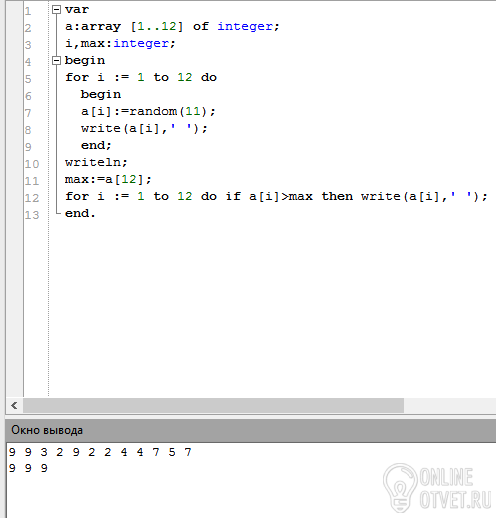
Task: Place cursor at end. on last line
Action: (x=80, y=213)
